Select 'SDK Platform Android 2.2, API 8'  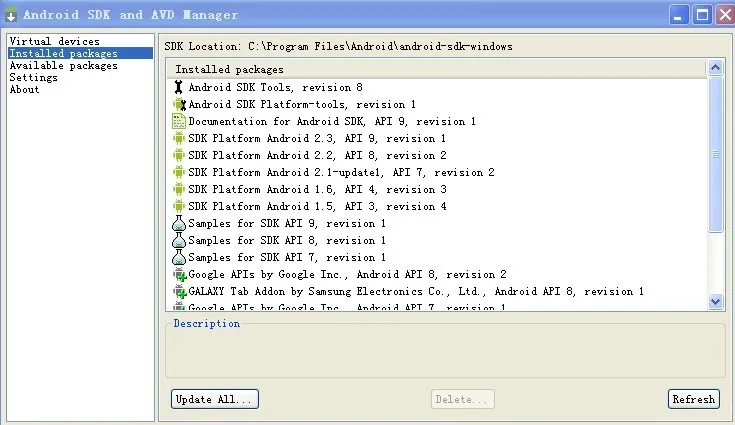pyautogui.click(x=317, y=155)
